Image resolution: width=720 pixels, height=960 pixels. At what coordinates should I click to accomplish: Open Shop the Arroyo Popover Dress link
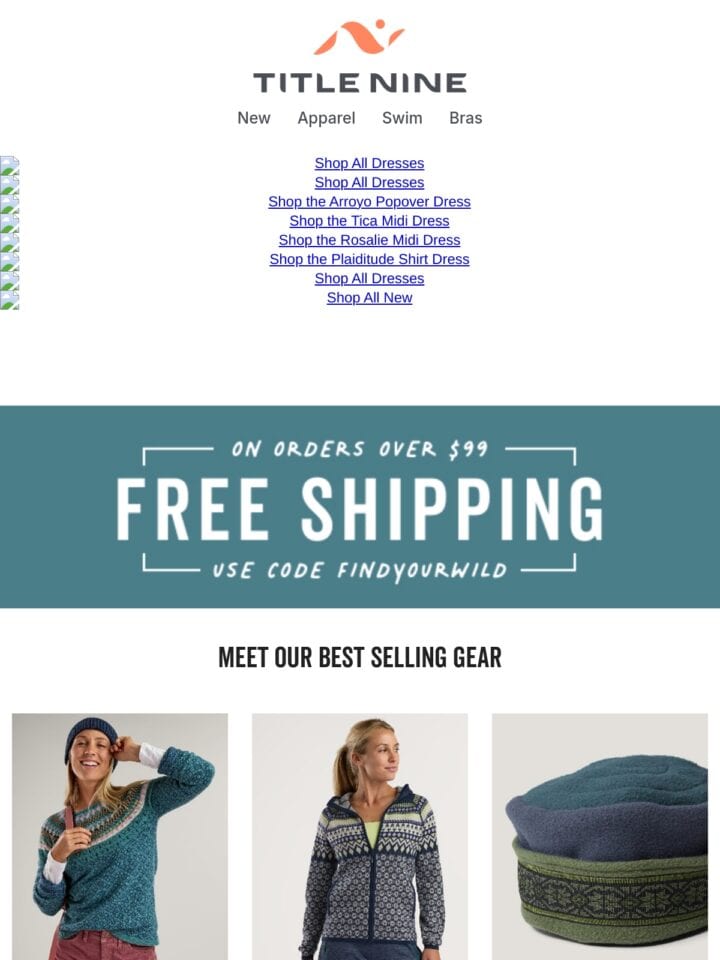click(x=369, y=201)
